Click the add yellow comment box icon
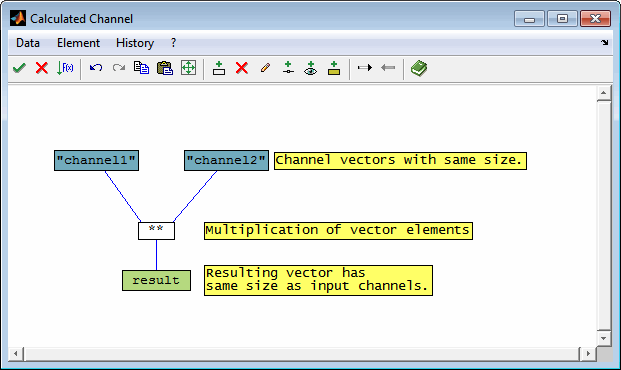 (x=334, y=68)
